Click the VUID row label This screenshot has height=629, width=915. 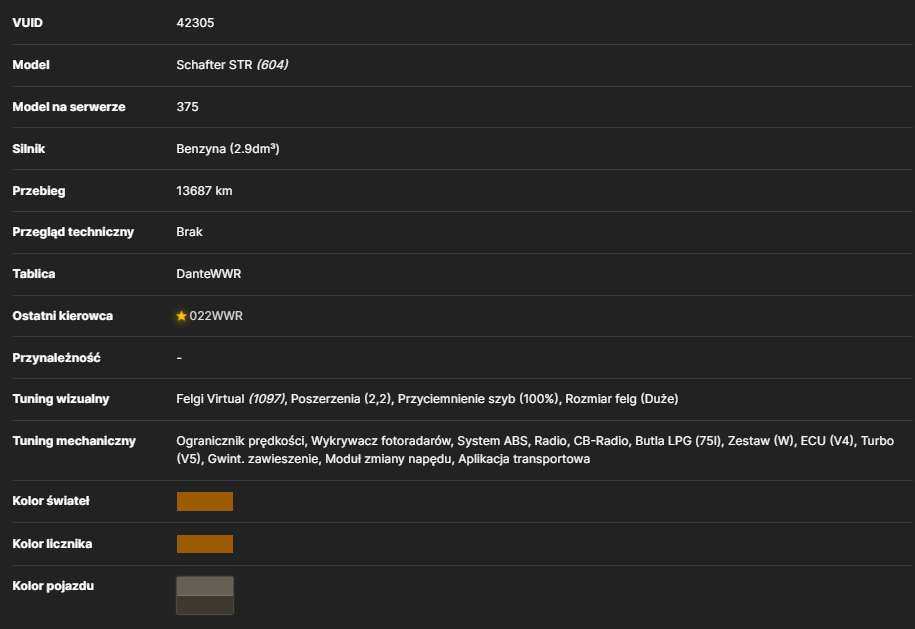click(27, 23)
